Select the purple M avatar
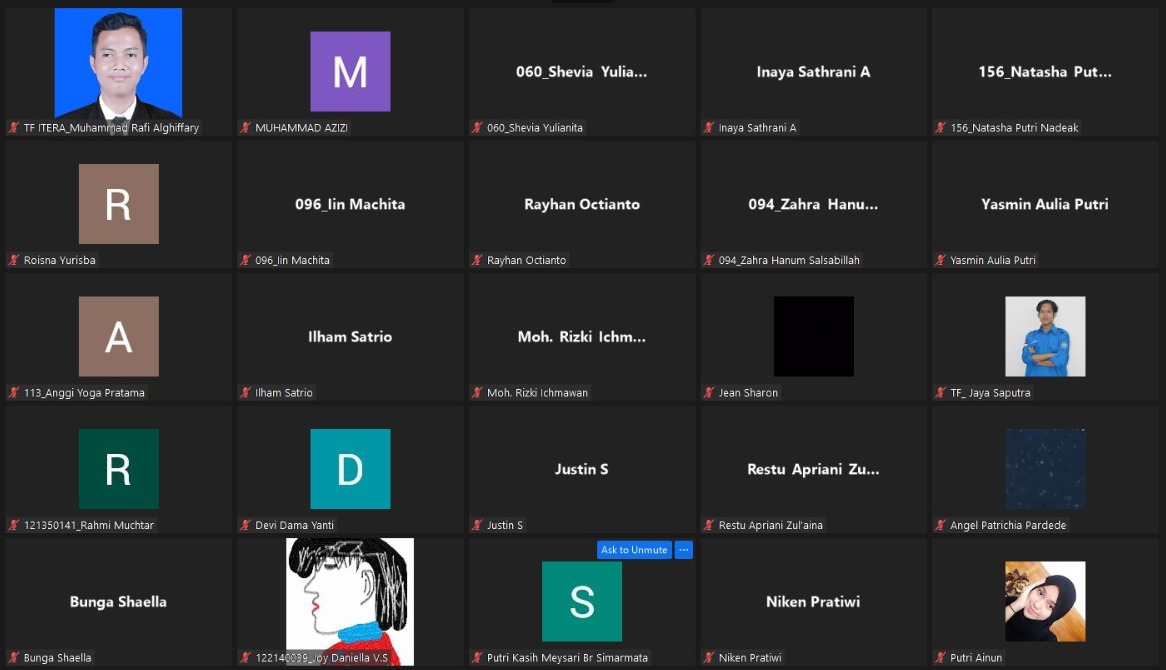The width and height of the screenshot is (1166, 670). point(350,71)
